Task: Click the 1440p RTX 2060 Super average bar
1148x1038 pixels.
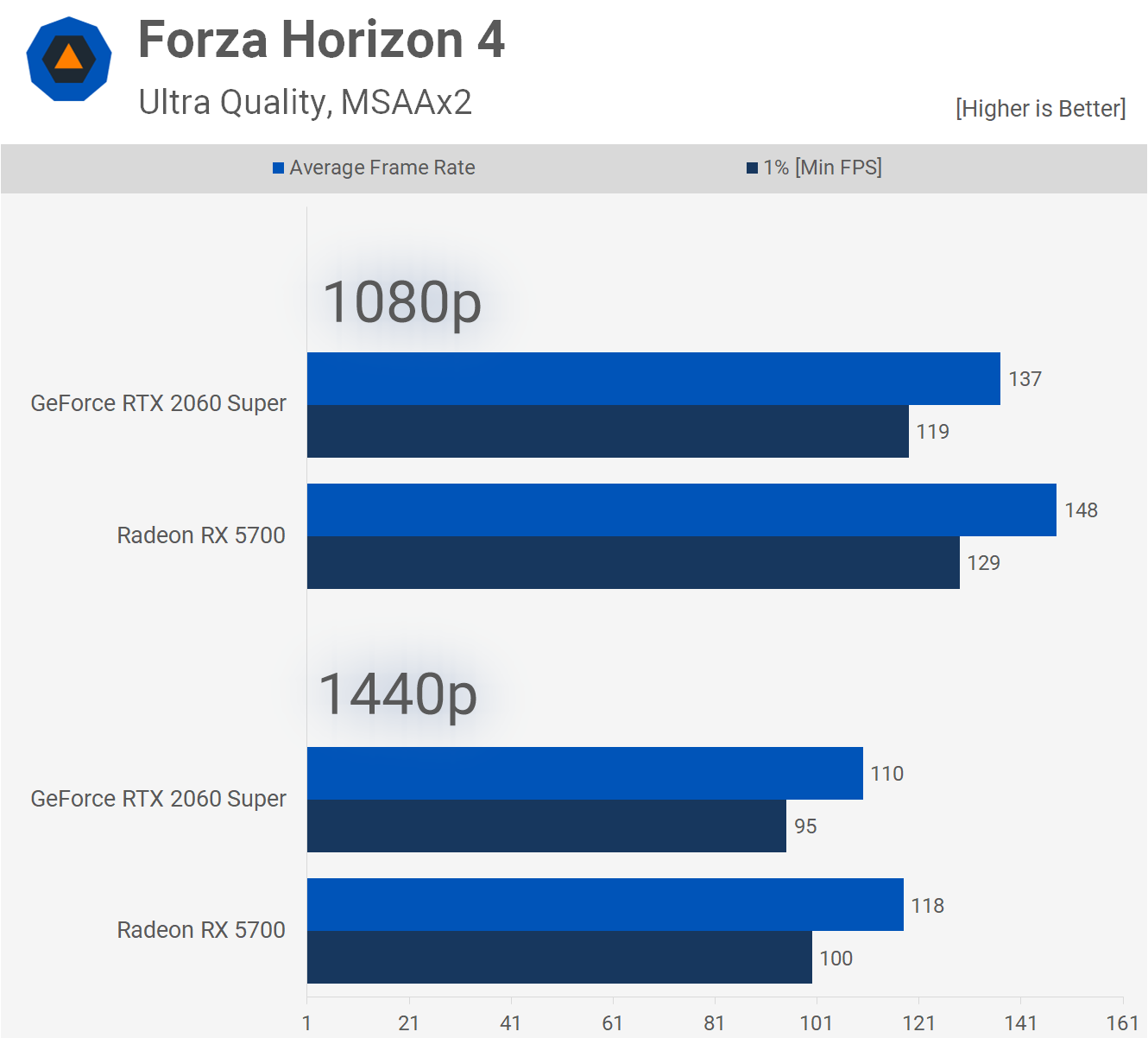Action: pyautogui.click(x=584, y=774)
